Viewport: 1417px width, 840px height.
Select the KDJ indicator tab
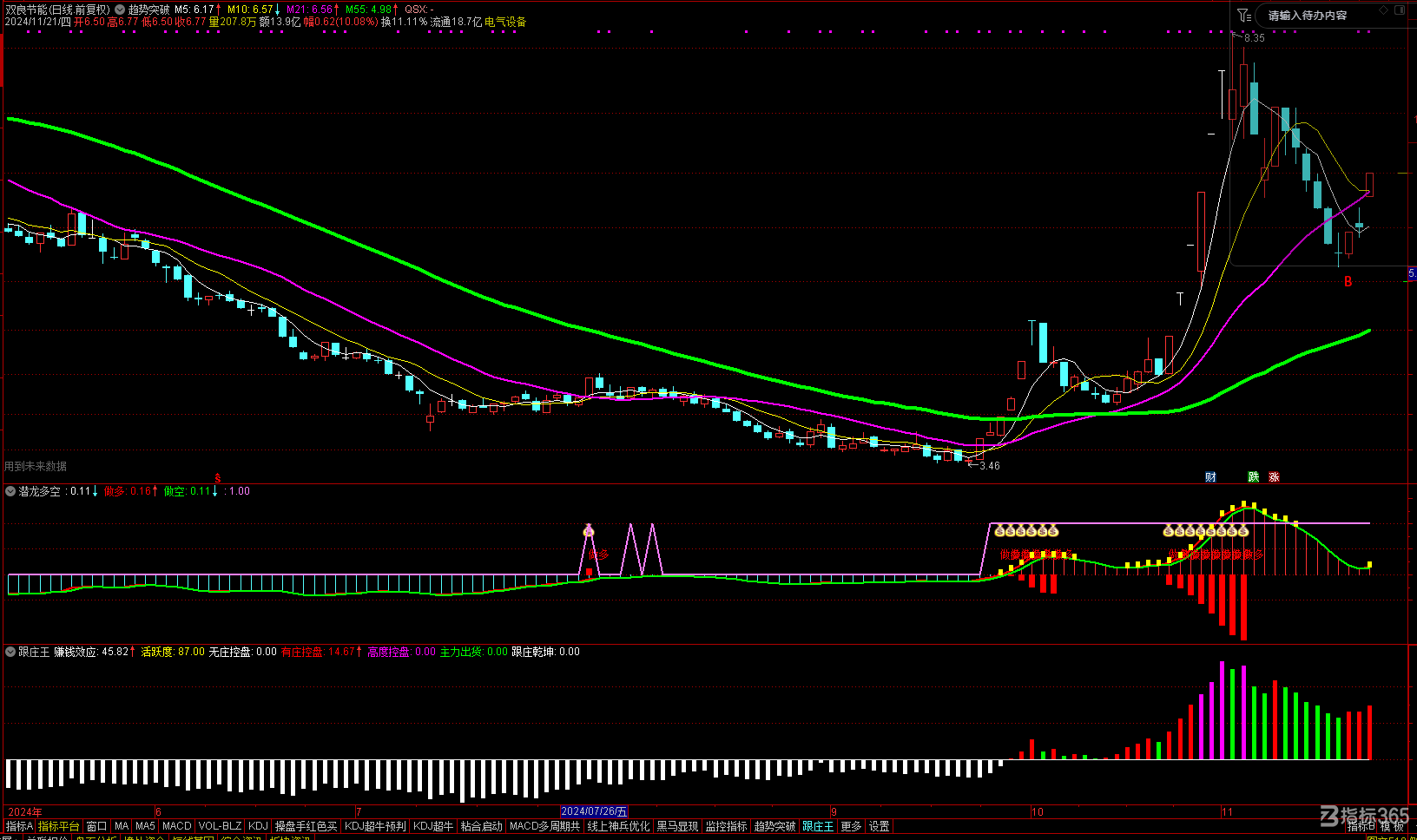258,826
